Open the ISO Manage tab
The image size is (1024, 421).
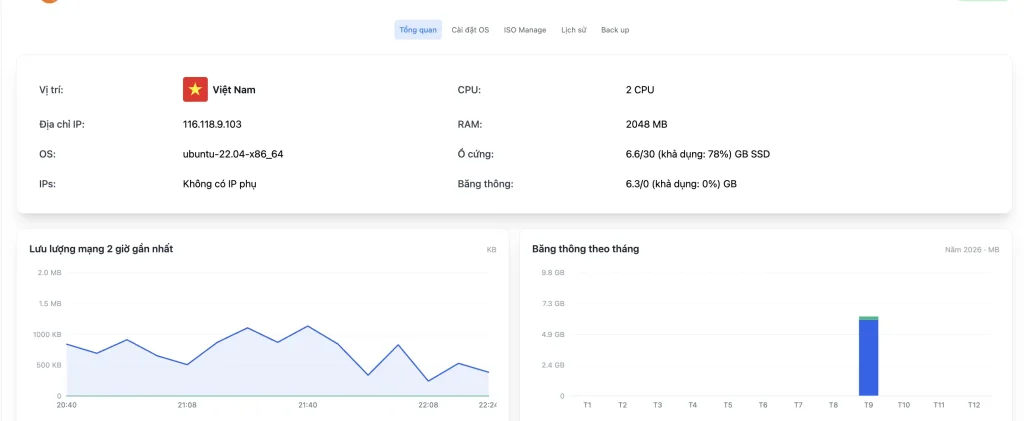525,30
